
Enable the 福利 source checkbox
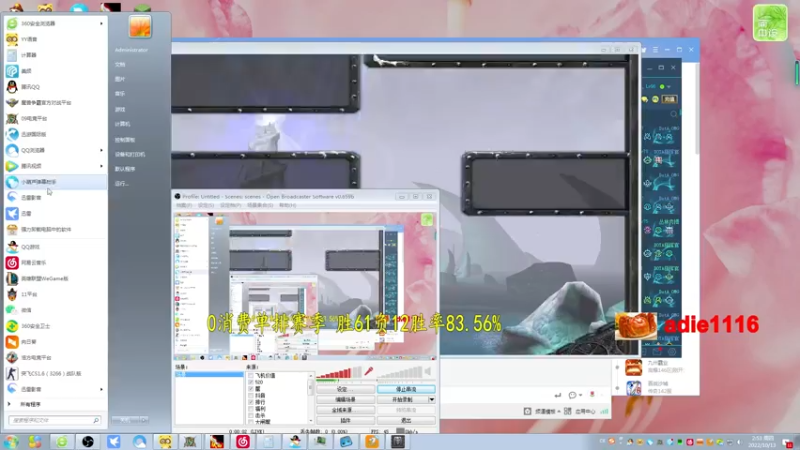251,409
